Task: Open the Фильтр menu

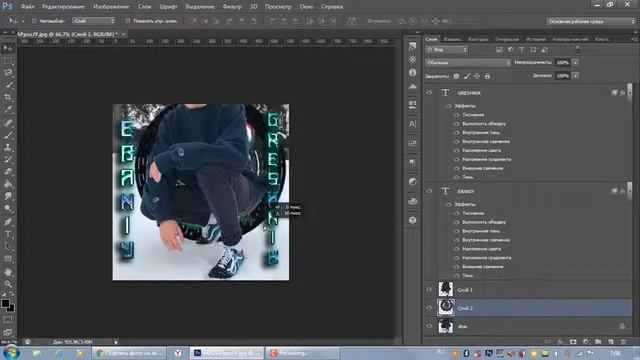Action: click(x=232, y=7)
